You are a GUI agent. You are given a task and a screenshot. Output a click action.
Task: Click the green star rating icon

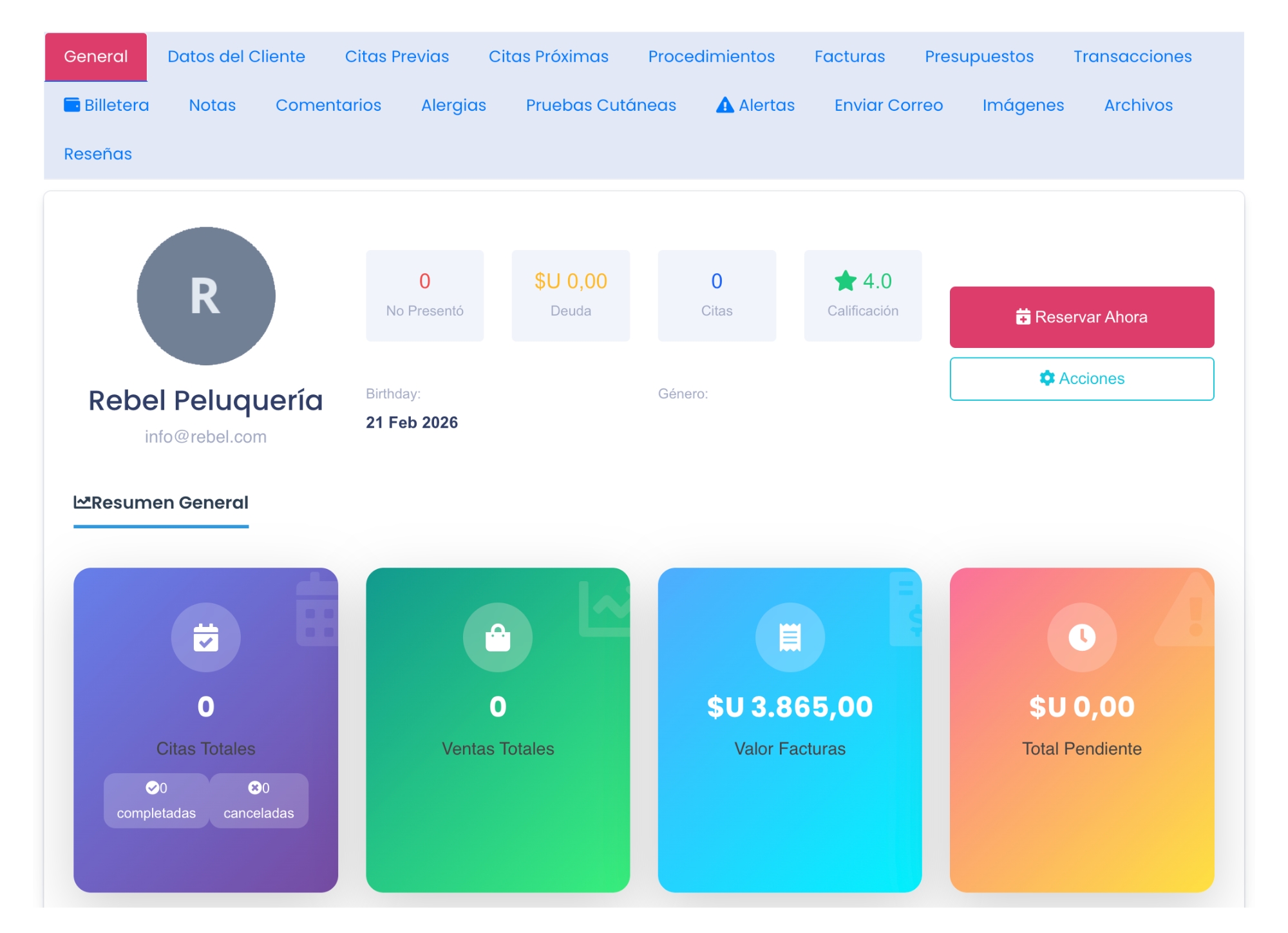pos(845,281)
